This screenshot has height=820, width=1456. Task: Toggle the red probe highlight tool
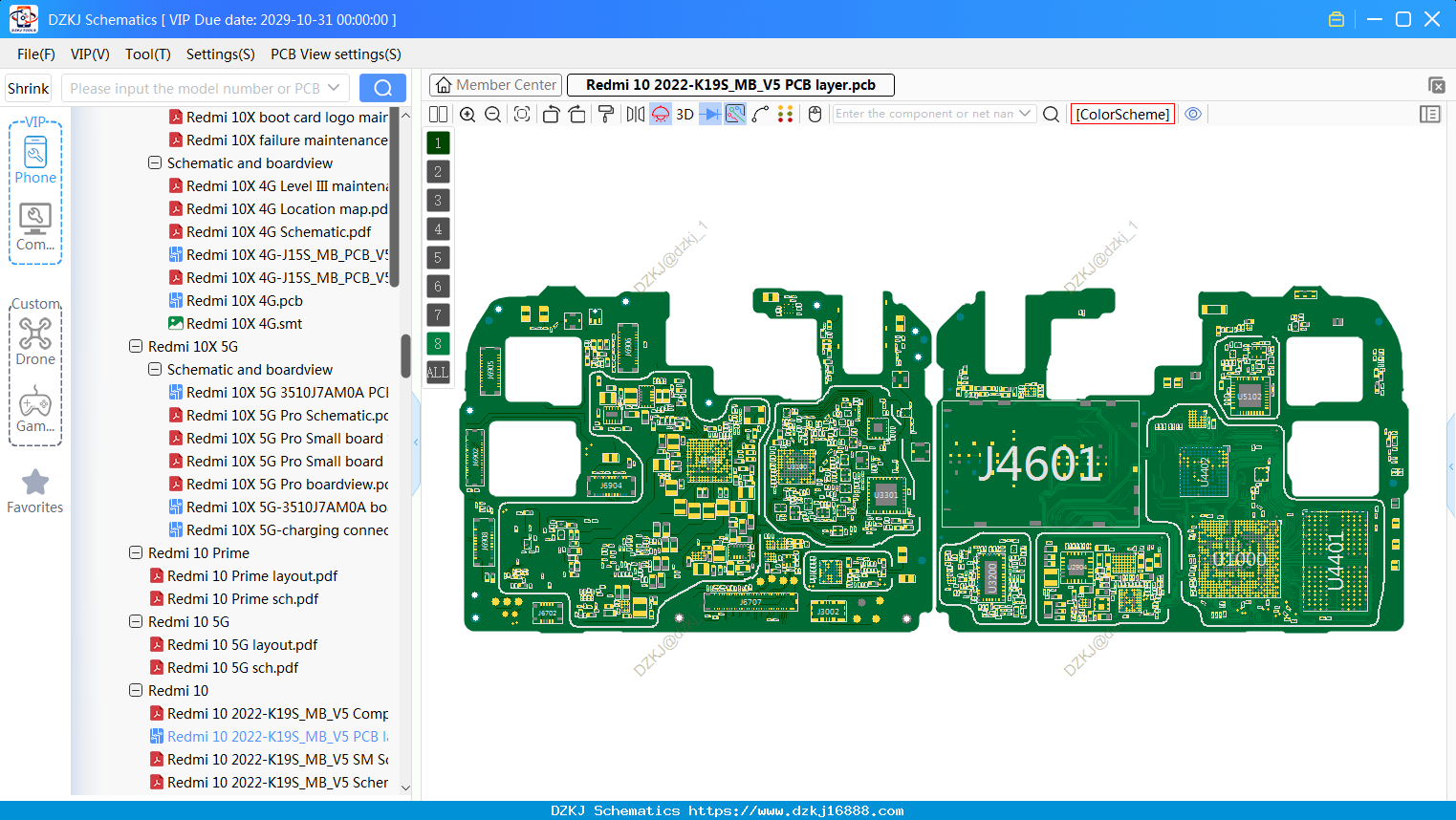(661, 114)
